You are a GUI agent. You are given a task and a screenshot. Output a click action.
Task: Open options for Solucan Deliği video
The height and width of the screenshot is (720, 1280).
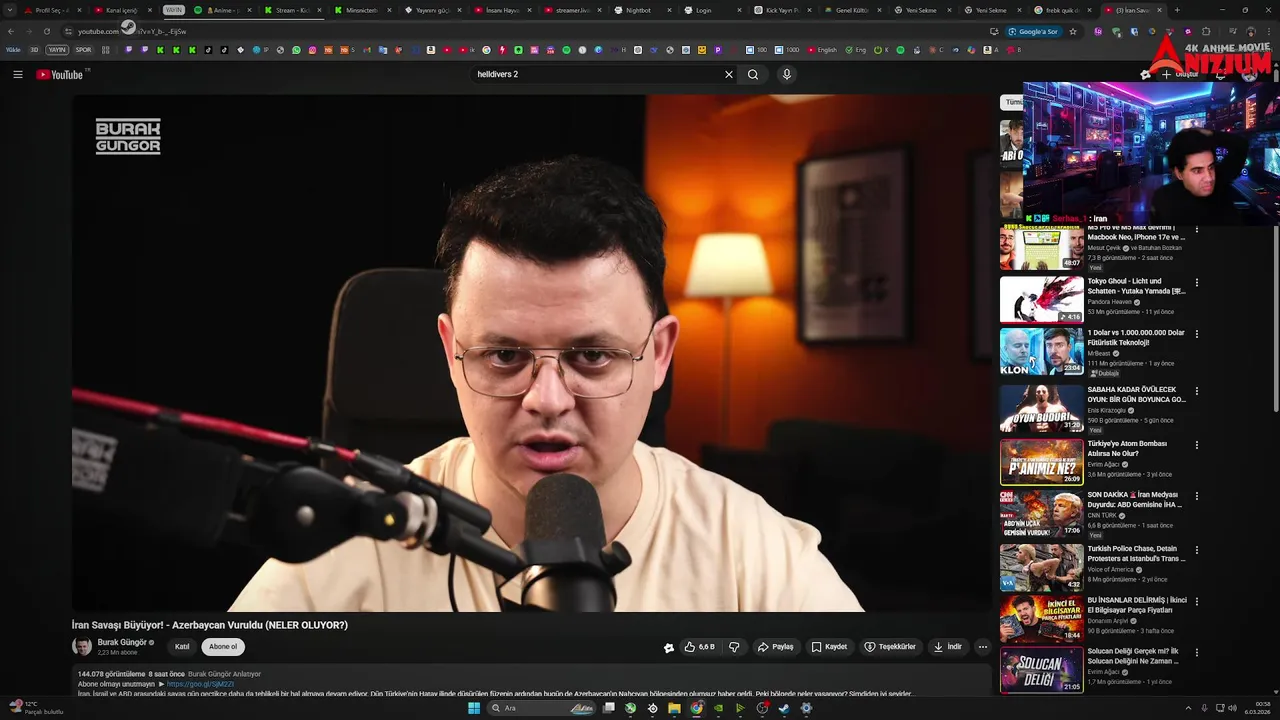[1196, 653]
